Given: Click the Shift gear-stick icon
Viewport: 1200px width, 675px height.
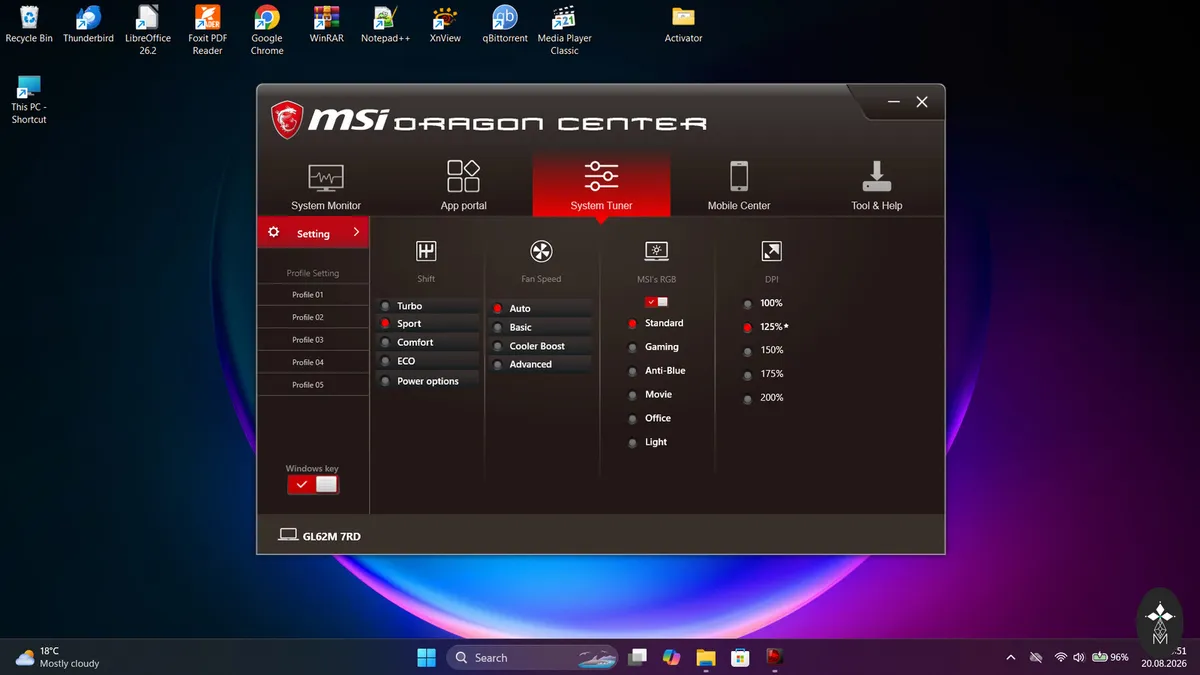Looking at the screenshot, I should click(x=426, y=251).
